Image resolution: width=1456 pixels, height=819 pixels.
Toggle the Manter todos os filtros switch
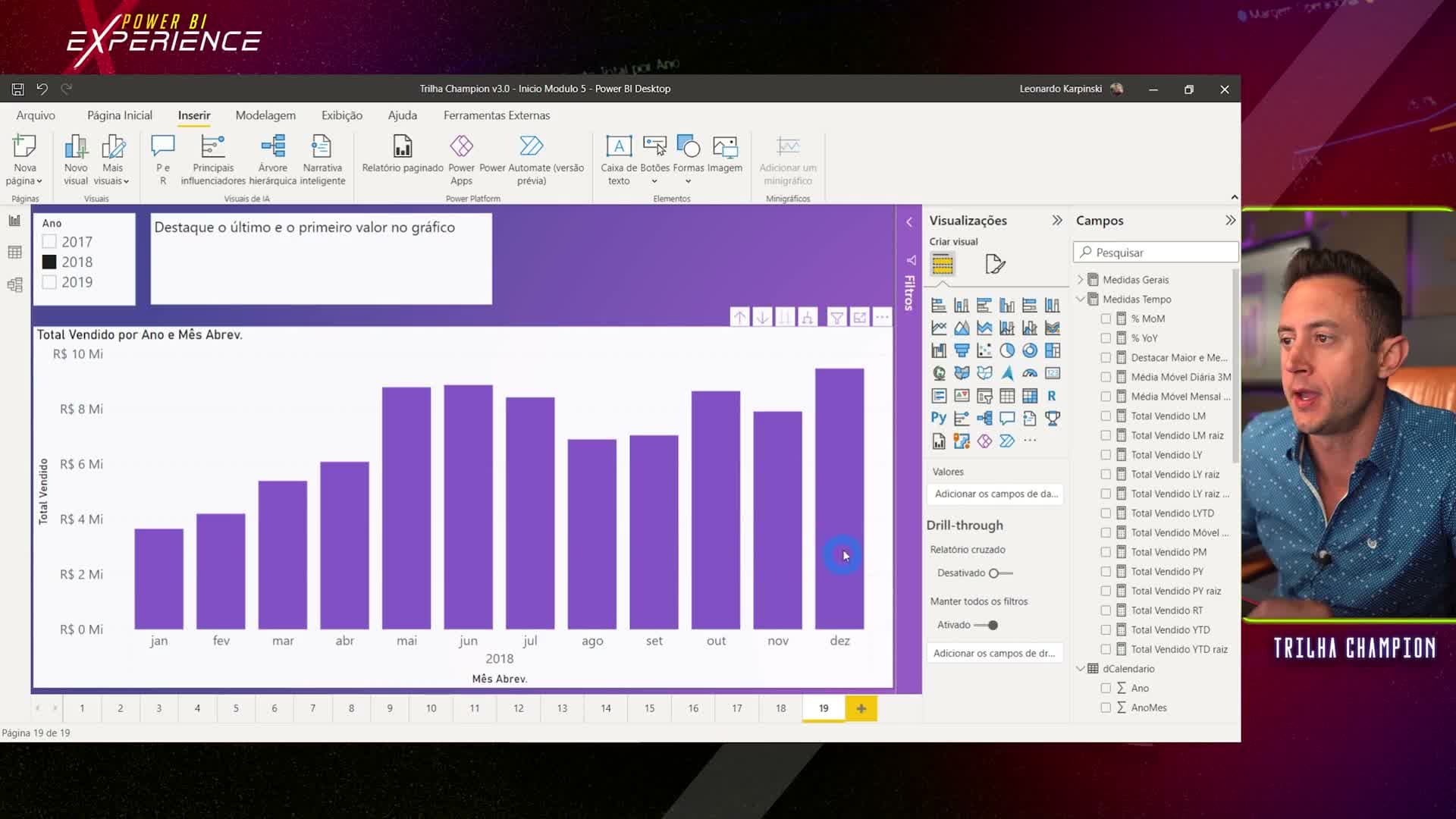click(986, 626)
